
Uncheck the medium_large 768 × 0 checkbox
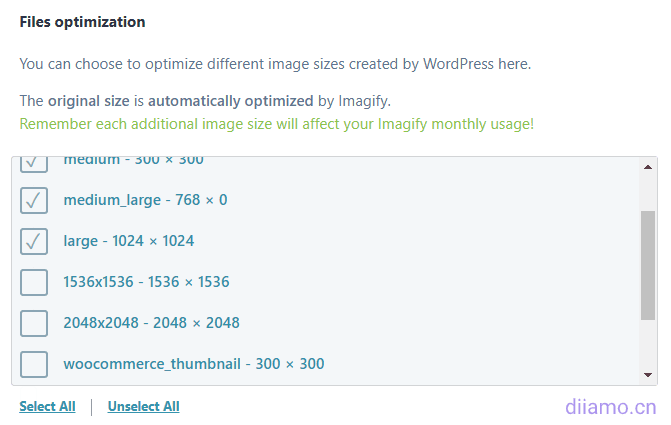[34, 200]
